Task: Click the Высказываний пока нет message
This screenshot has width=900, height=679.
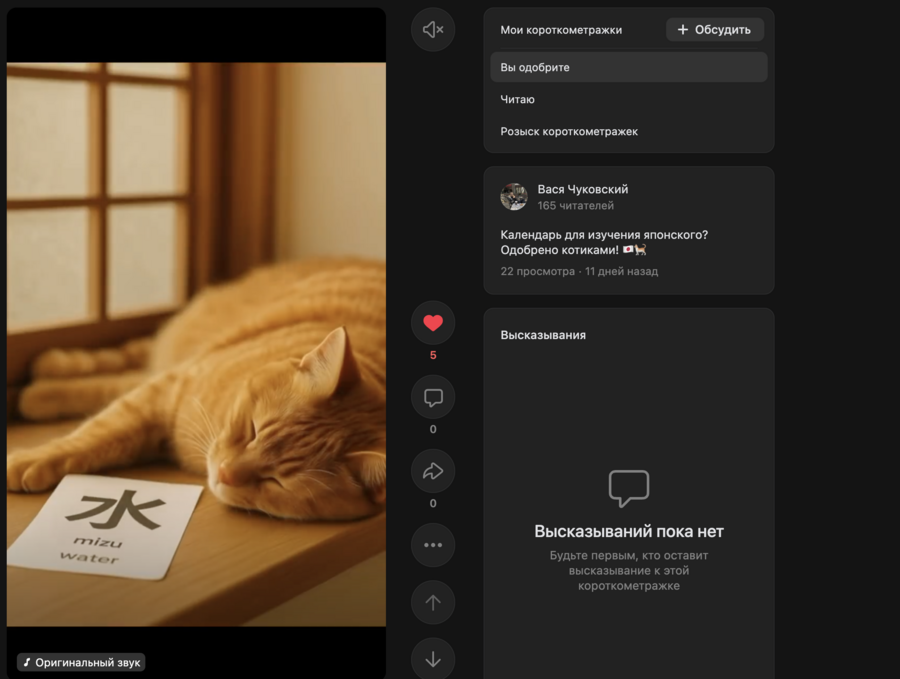Action: 629,531
